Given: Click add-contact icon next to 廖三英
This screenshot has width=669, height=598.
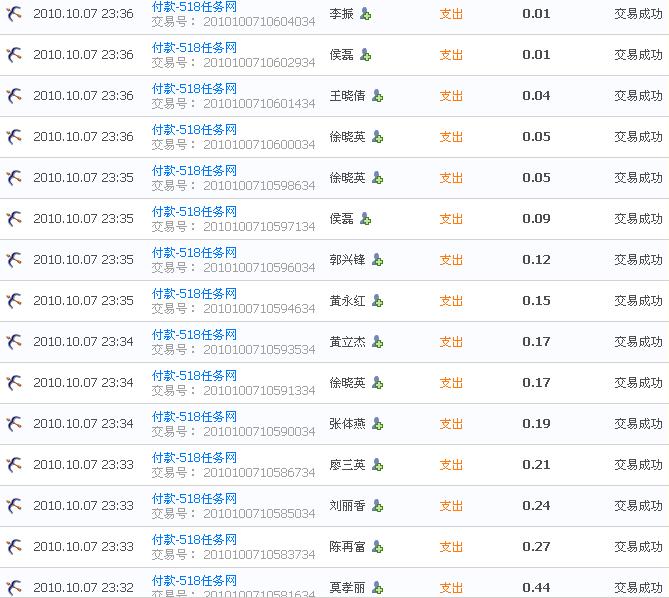Looking at the screenshot, I should click(x=378, y=465).
